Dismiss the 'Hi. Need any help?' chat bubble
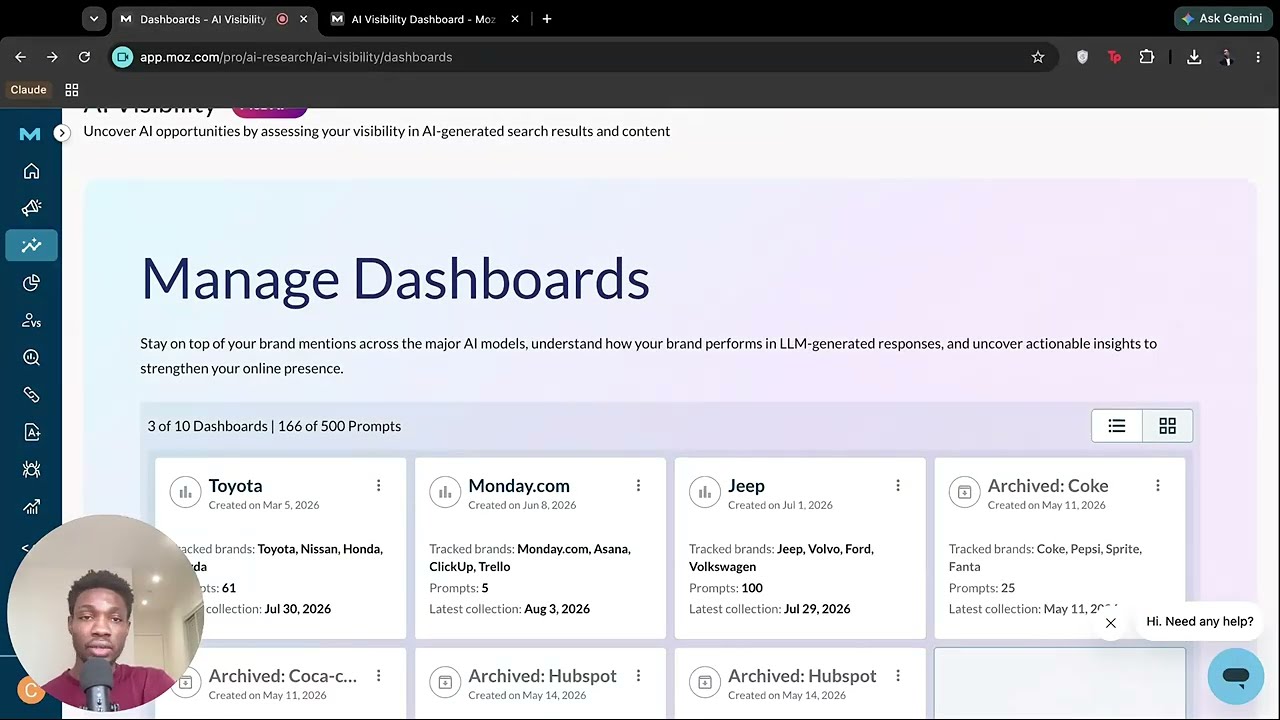The height and width of the screenshot is (720, 1280). click(x=1110, y=623)
